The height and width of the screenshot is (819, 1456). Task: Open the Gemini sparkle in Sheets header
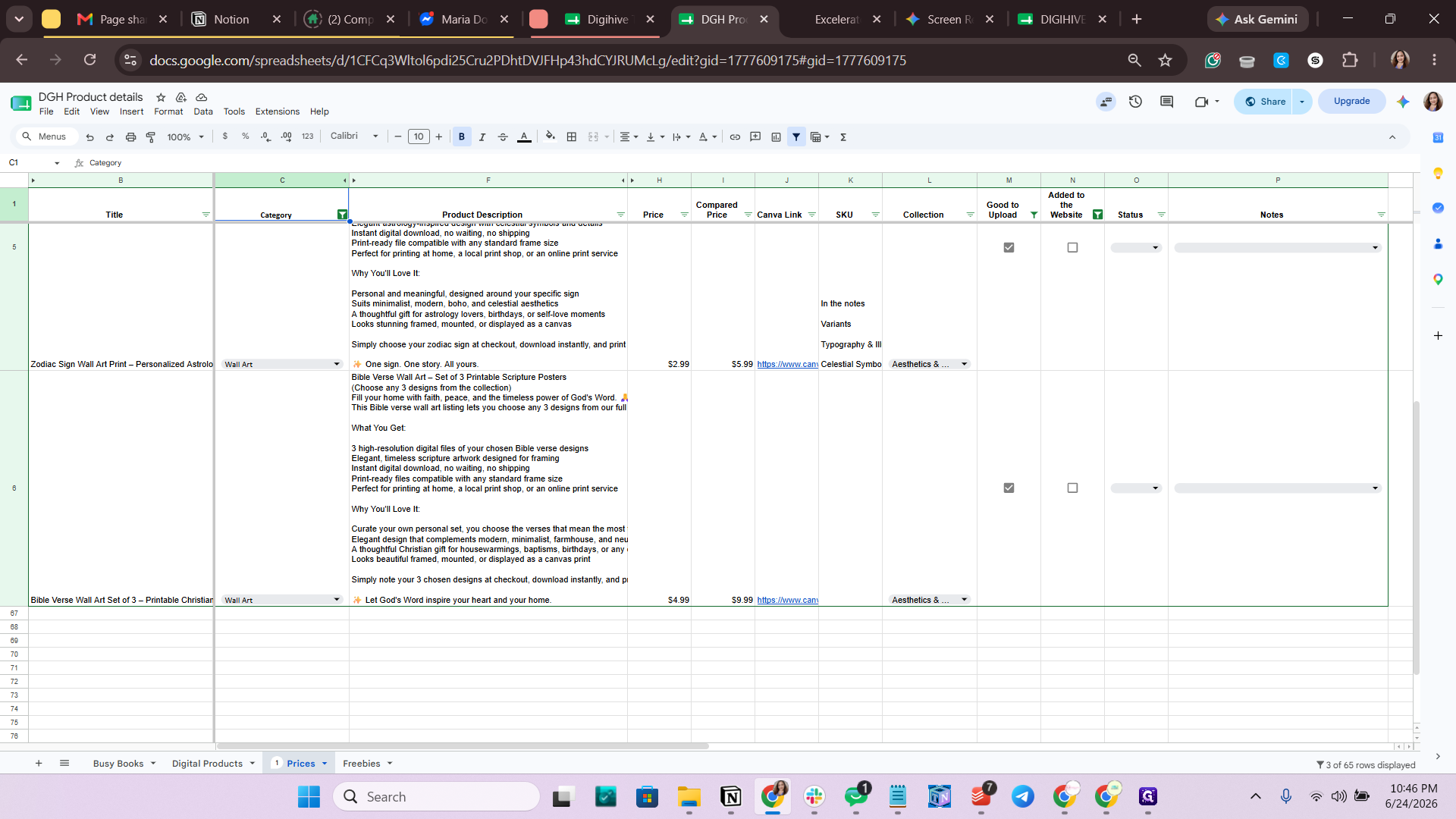1403,102
